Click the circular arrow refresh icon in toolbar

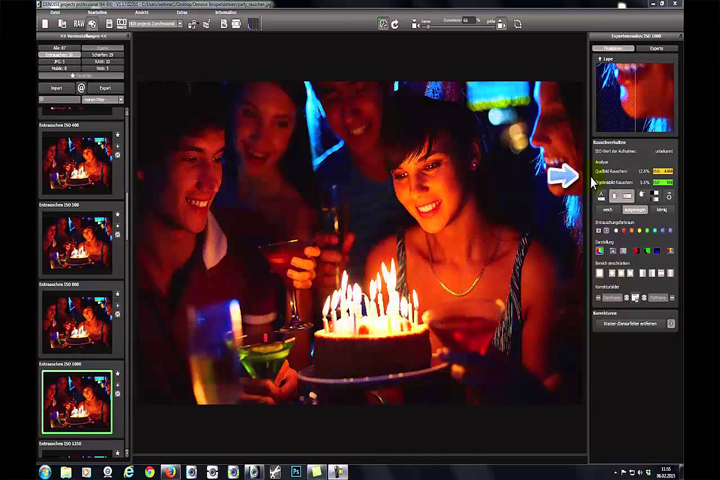pyautogui.click(x=395, y=24)
